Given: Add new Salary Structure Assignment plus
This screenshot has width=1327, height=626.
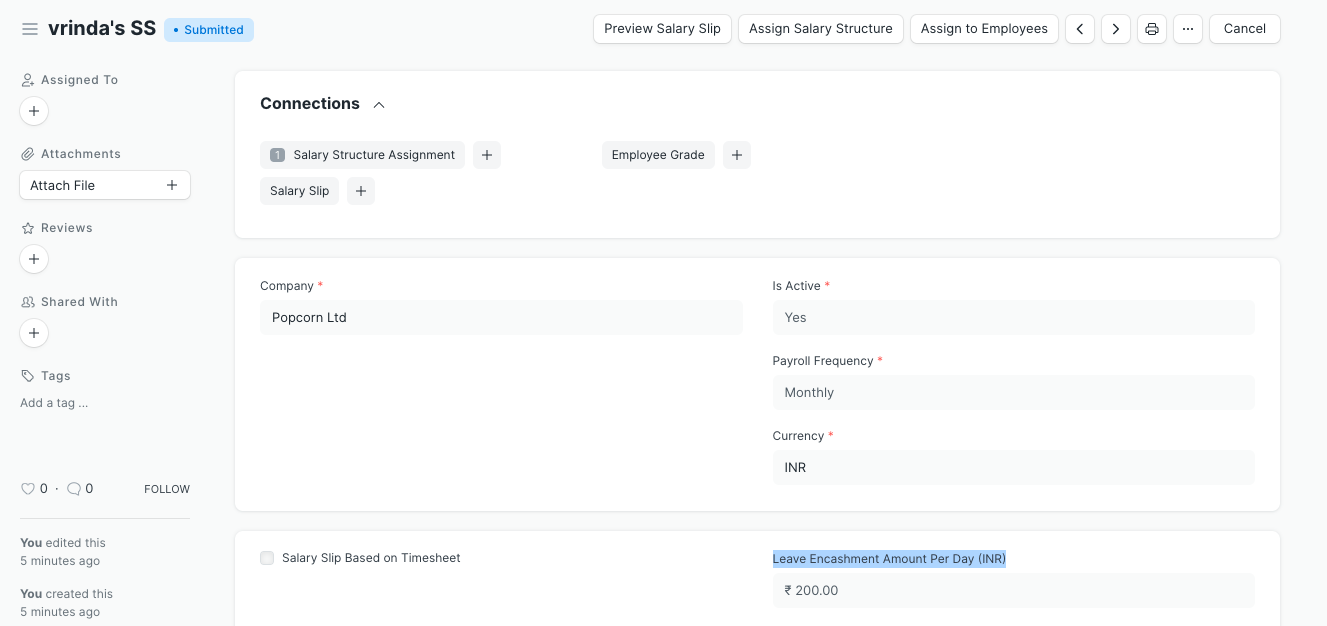Looking at the screenshot, I should (487, 155).
